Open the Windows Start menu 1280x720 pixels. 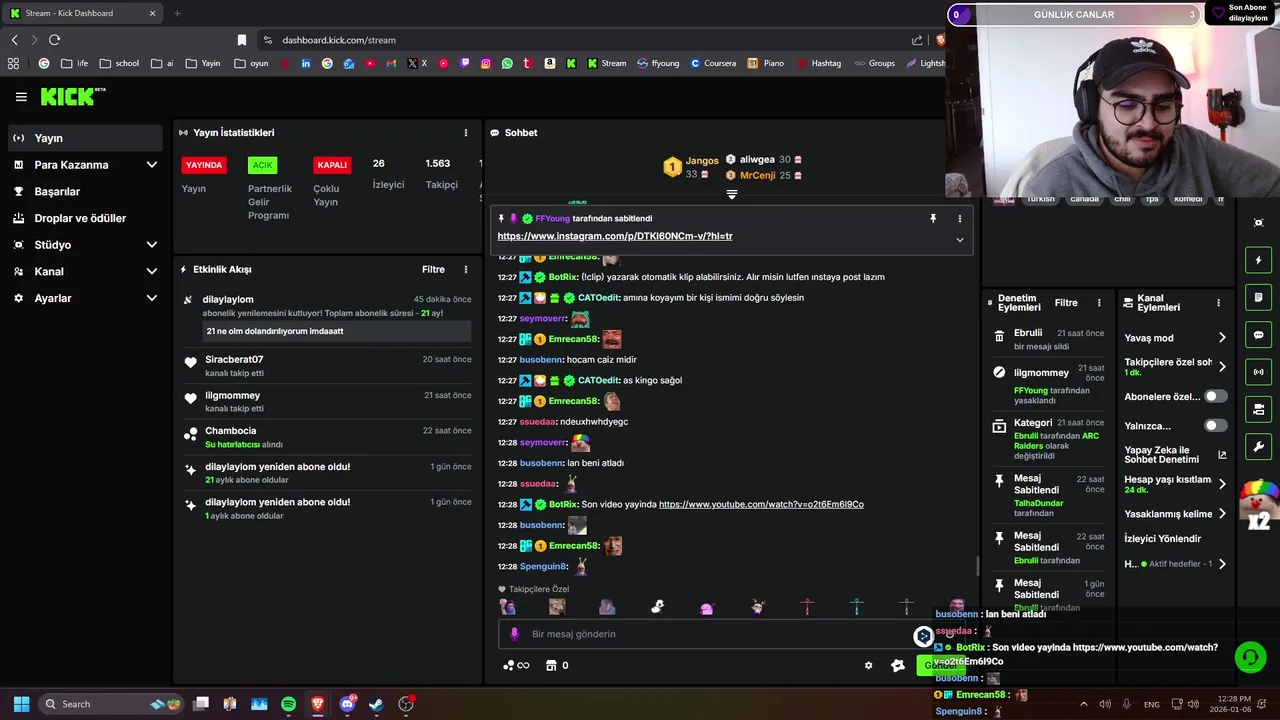pos(21,704)
